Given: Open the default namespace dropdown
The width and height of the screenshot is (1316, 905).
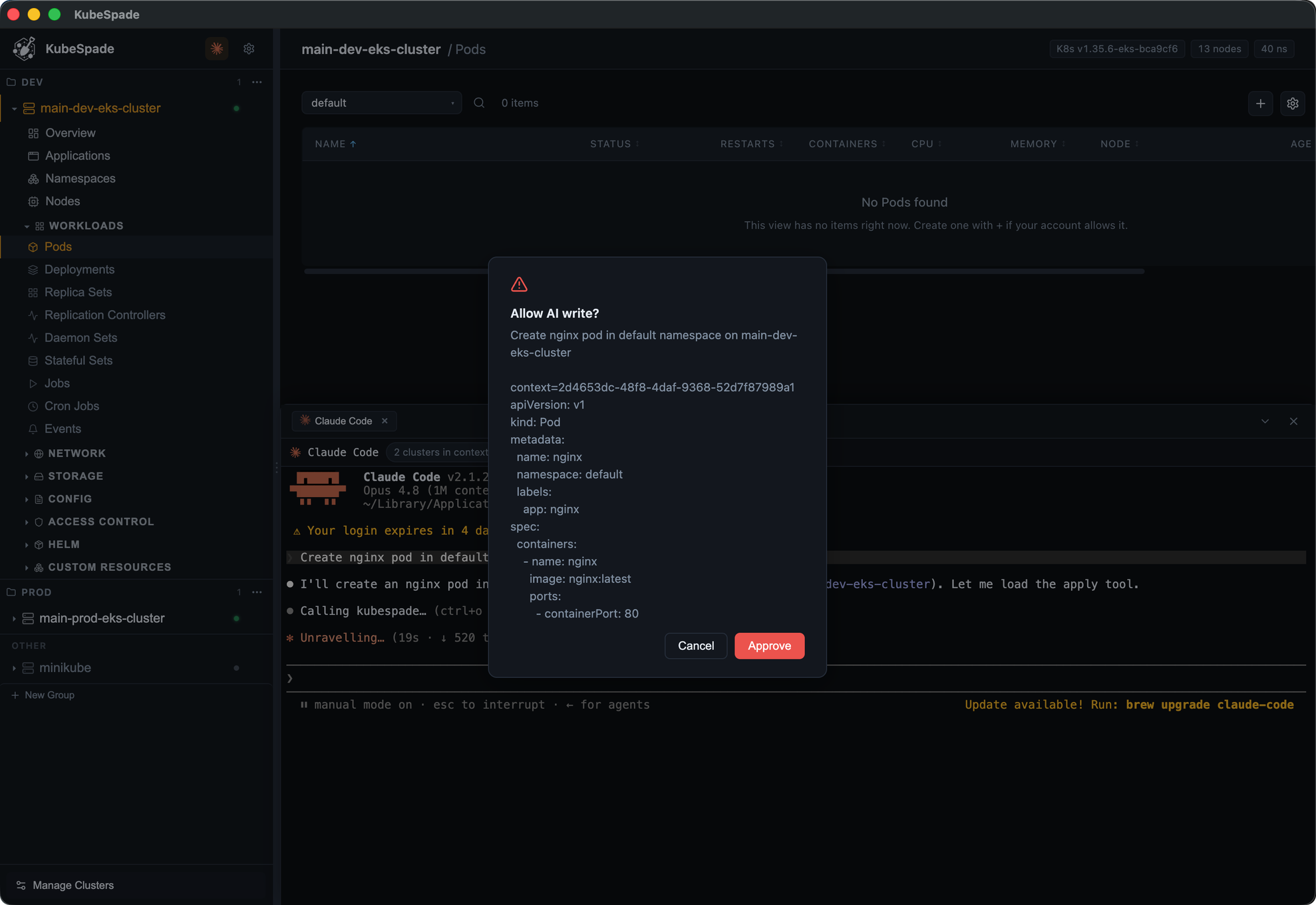Looking at the screenshot, I should 381,103.
